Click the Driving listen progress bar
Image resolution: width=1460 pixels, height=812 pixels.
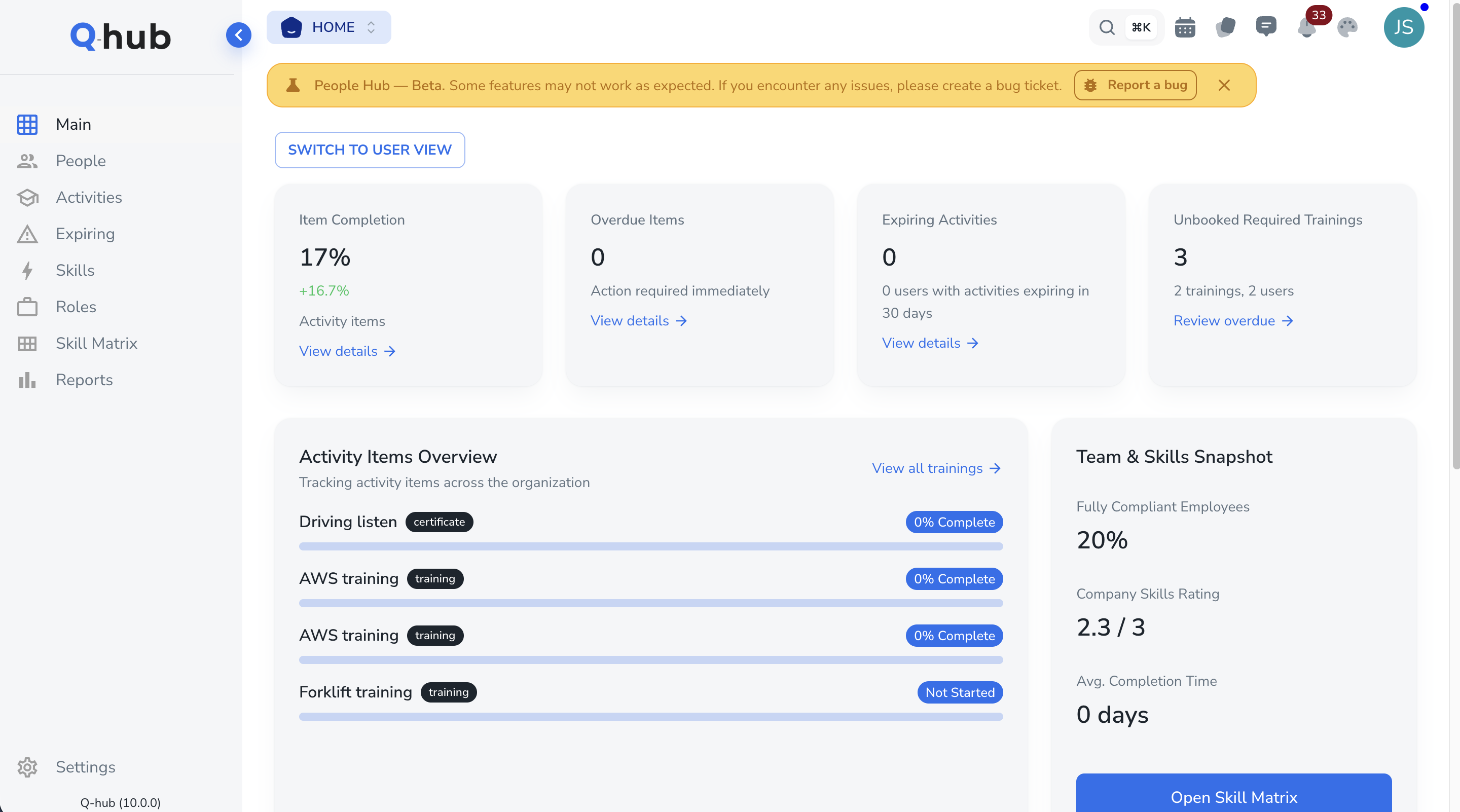[x=650, y=546]
